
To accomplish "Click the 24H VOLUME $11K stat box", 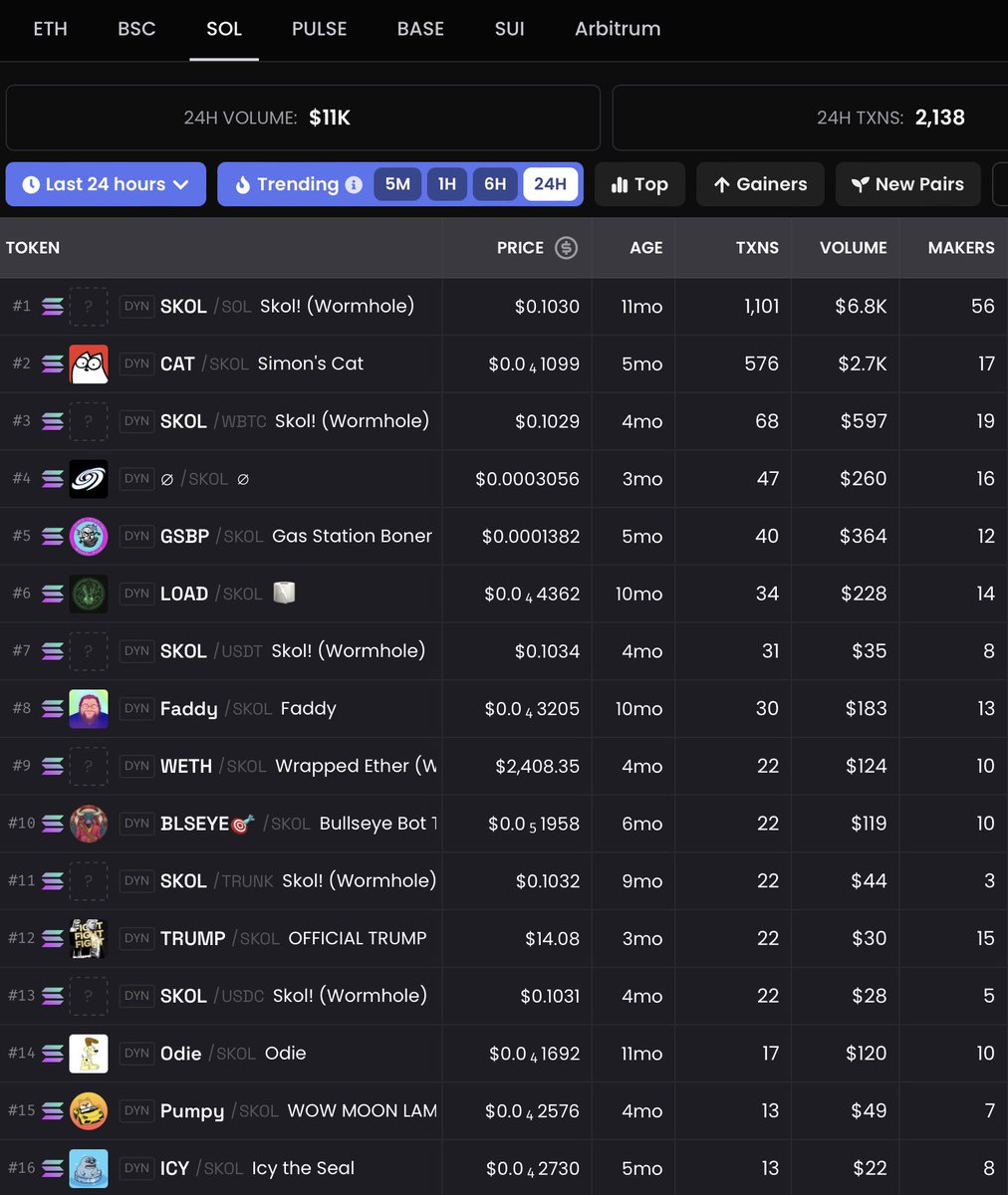I will pyautogui.click(x=303, y=118).
